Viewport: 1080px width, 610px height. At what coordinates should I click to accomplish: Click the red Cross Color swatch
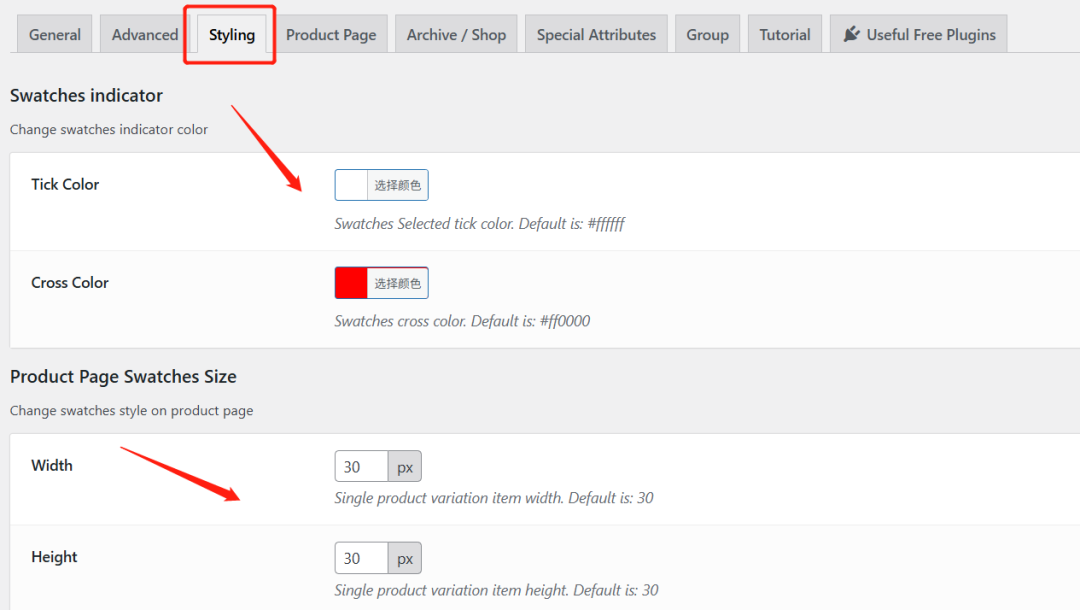pyautogui.click(x=352, y=283)
